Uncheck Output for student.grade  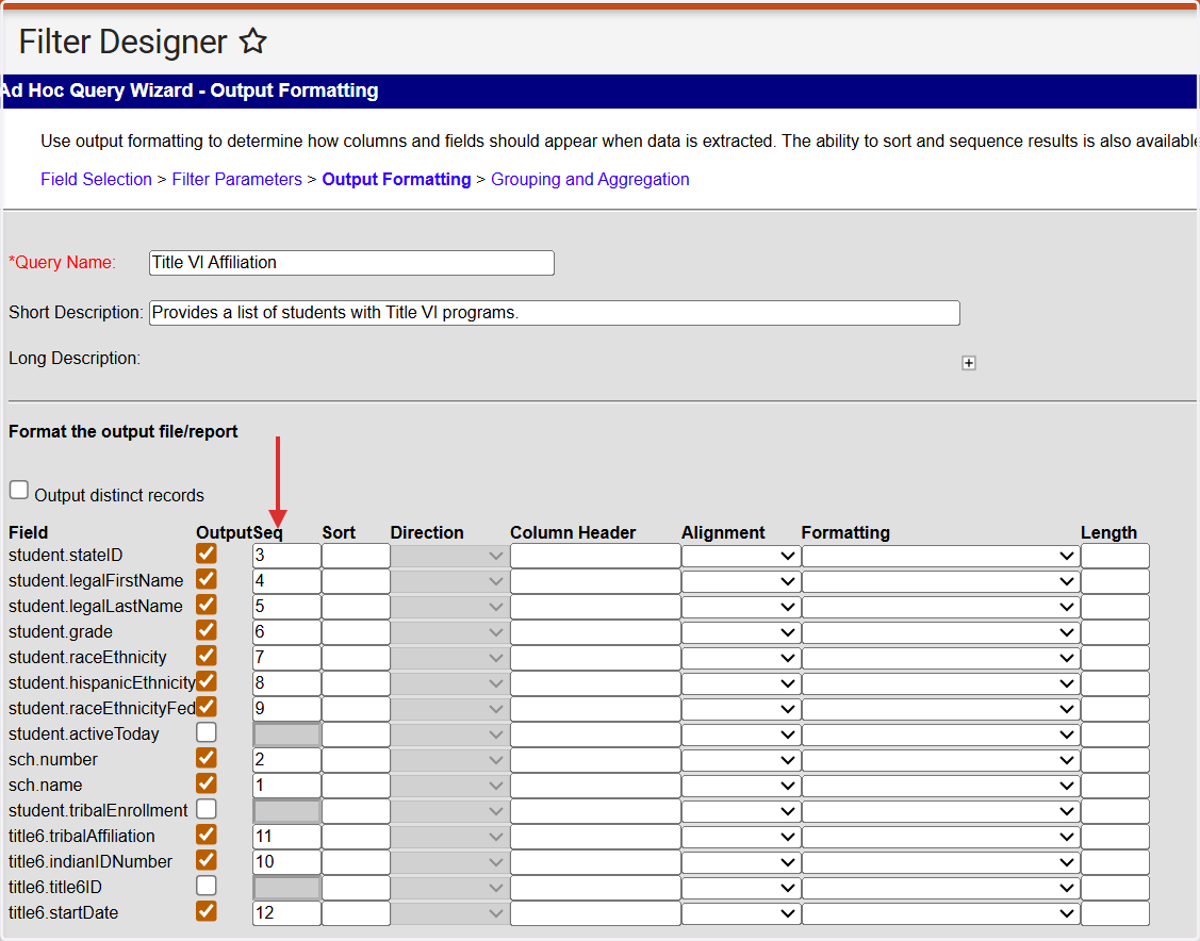point(207,630)
